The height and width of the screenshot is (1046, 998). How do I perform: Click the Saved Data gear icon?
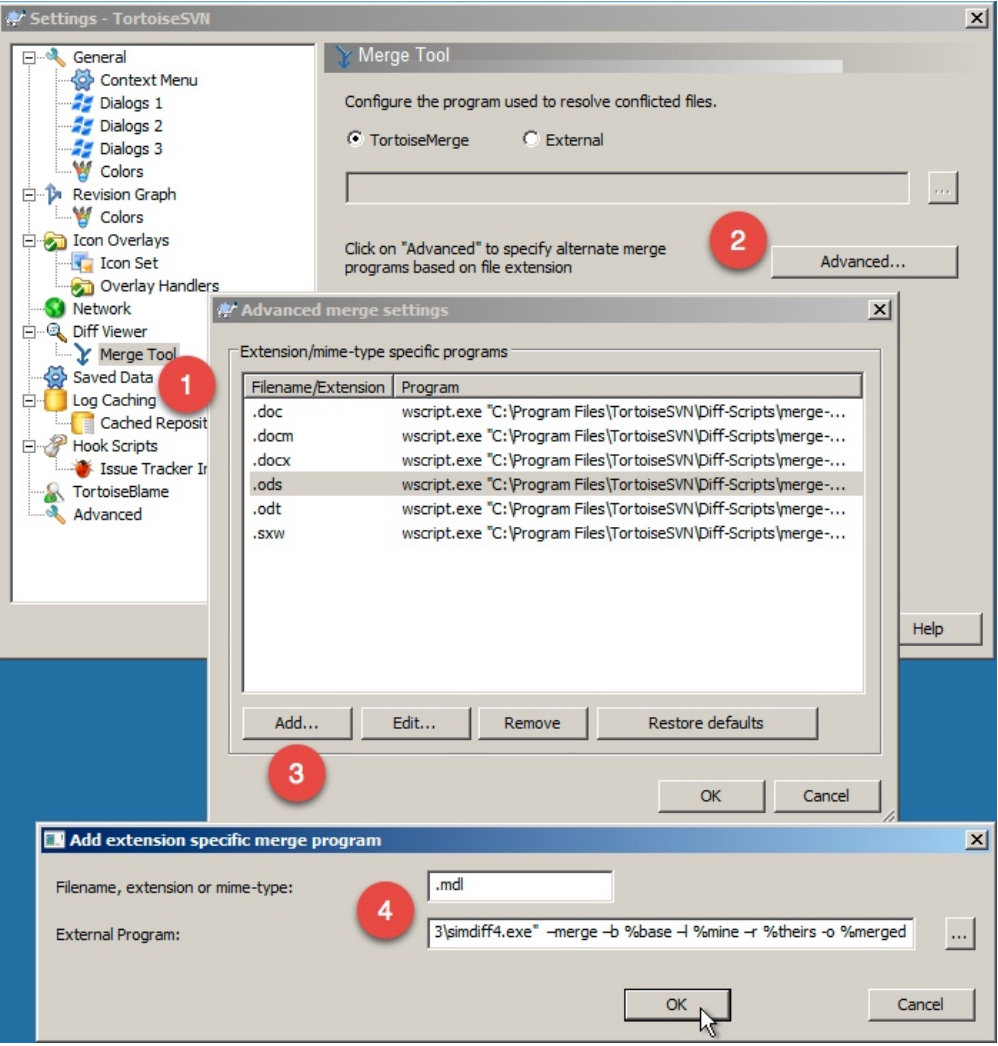[x=55, y=377]
